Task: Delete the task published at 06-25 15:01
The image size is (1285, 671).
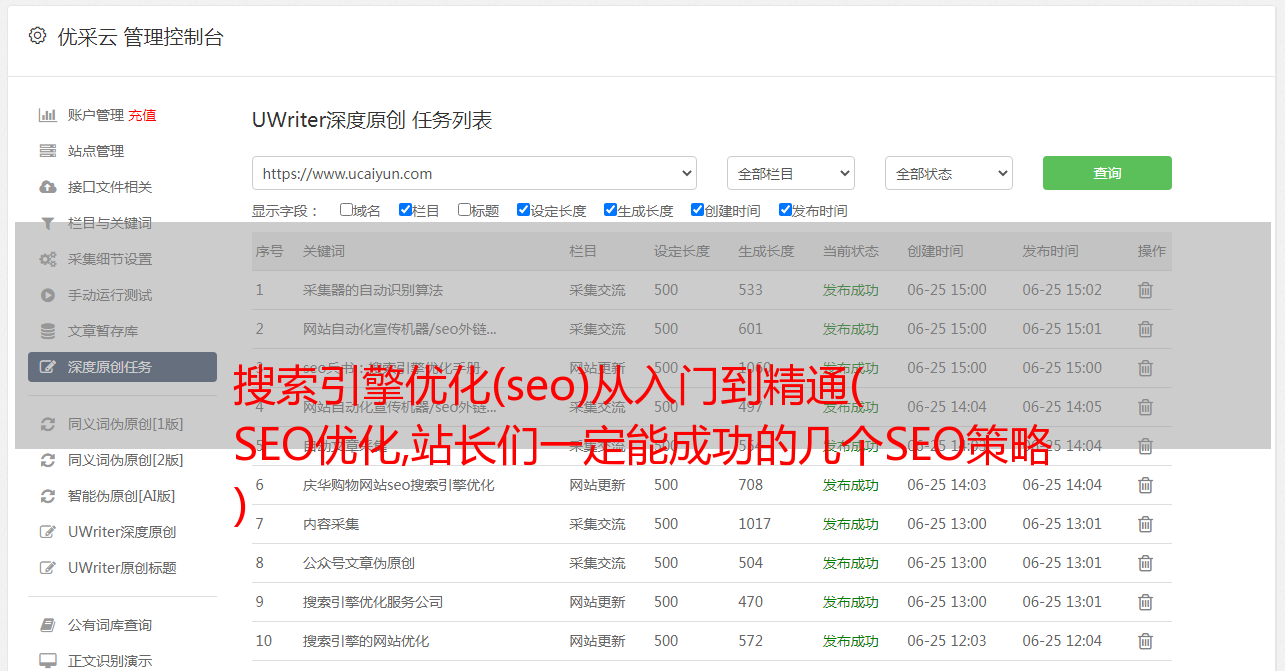Action: pos(1145,329)
